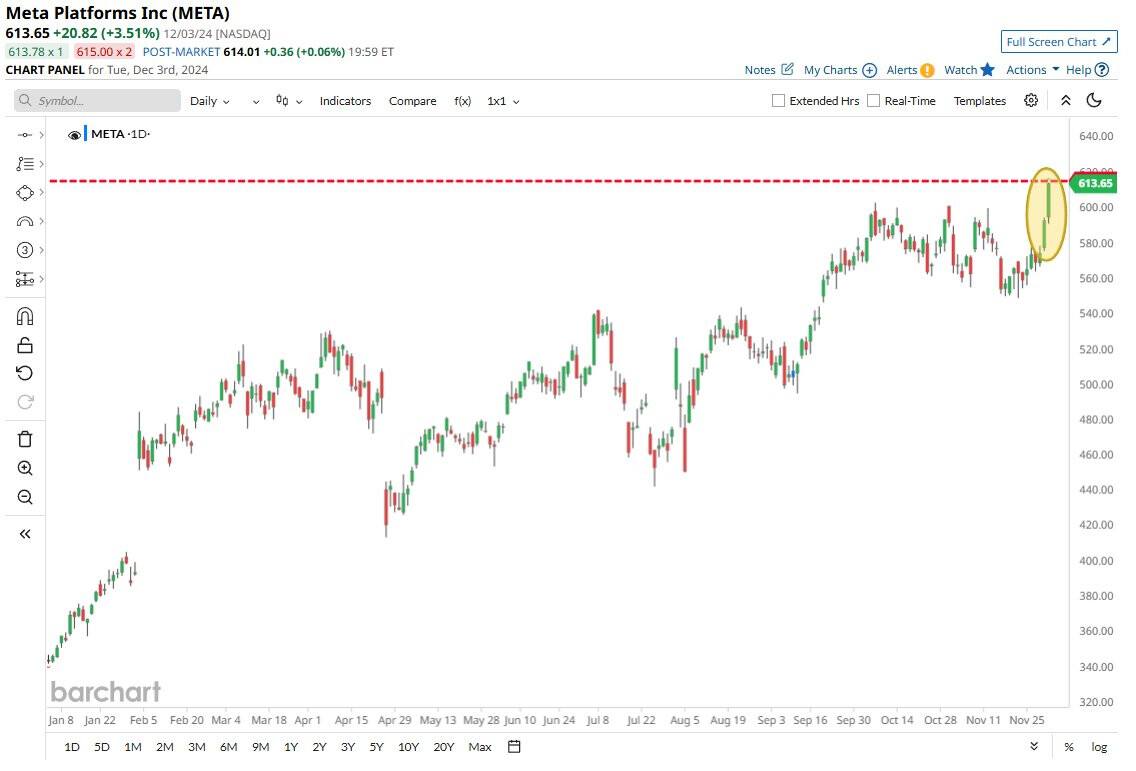Open chart settings gear icon
Viewport: 1136px width, 771px height.
coord(1031,101)
